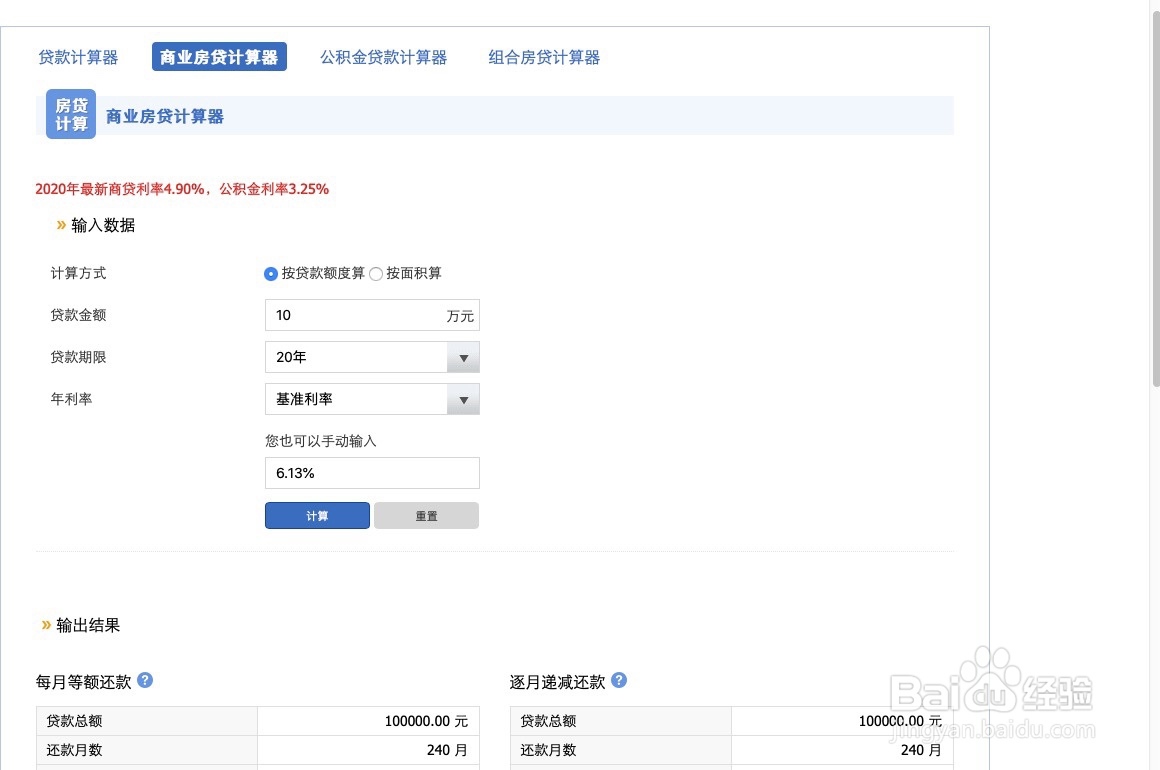This screenshot has height=770, width=1160.
Task: Click the manual interest rate 6.13% field
Action: coord(372,473)
